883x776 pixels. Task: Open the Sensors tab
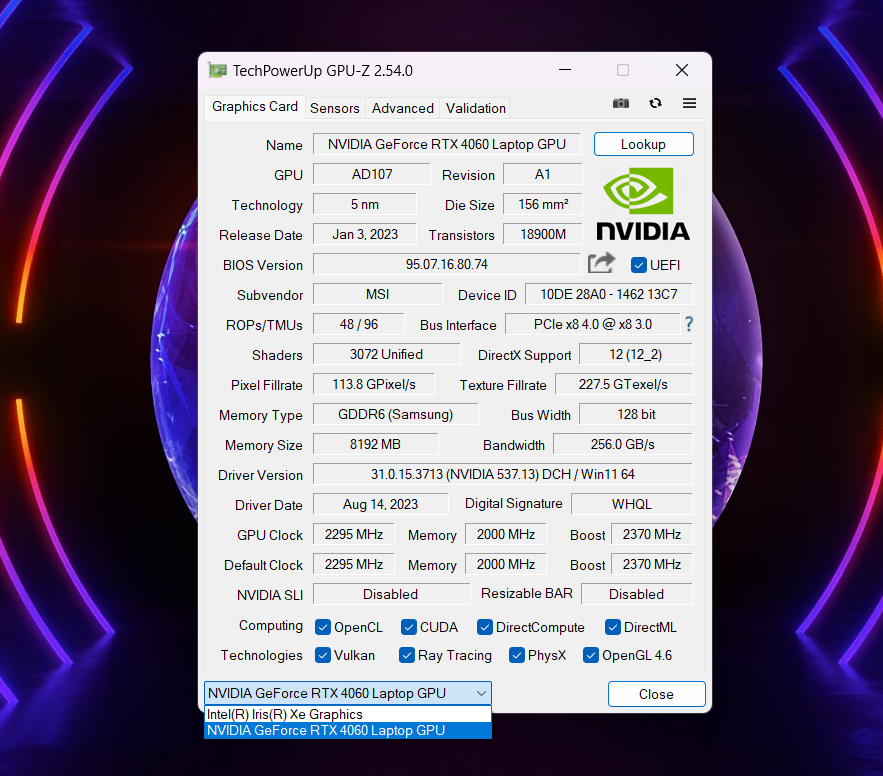(x=335, y=108)
